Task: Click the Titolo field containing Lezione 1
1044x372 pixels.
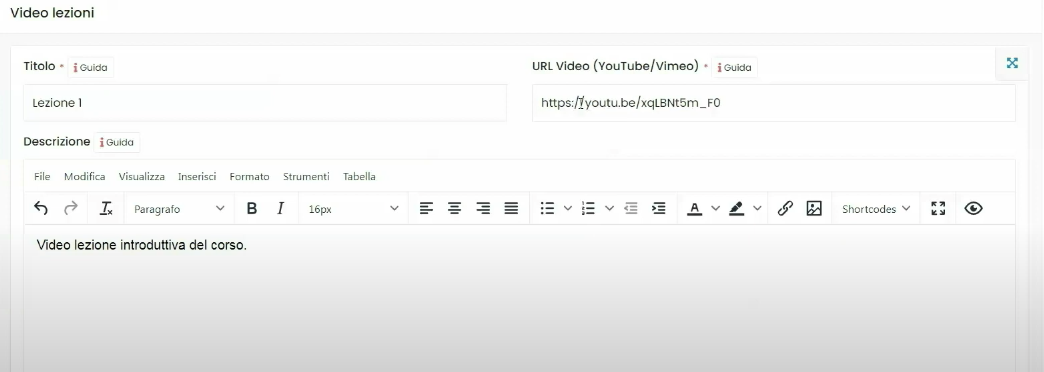Action: 265,103
